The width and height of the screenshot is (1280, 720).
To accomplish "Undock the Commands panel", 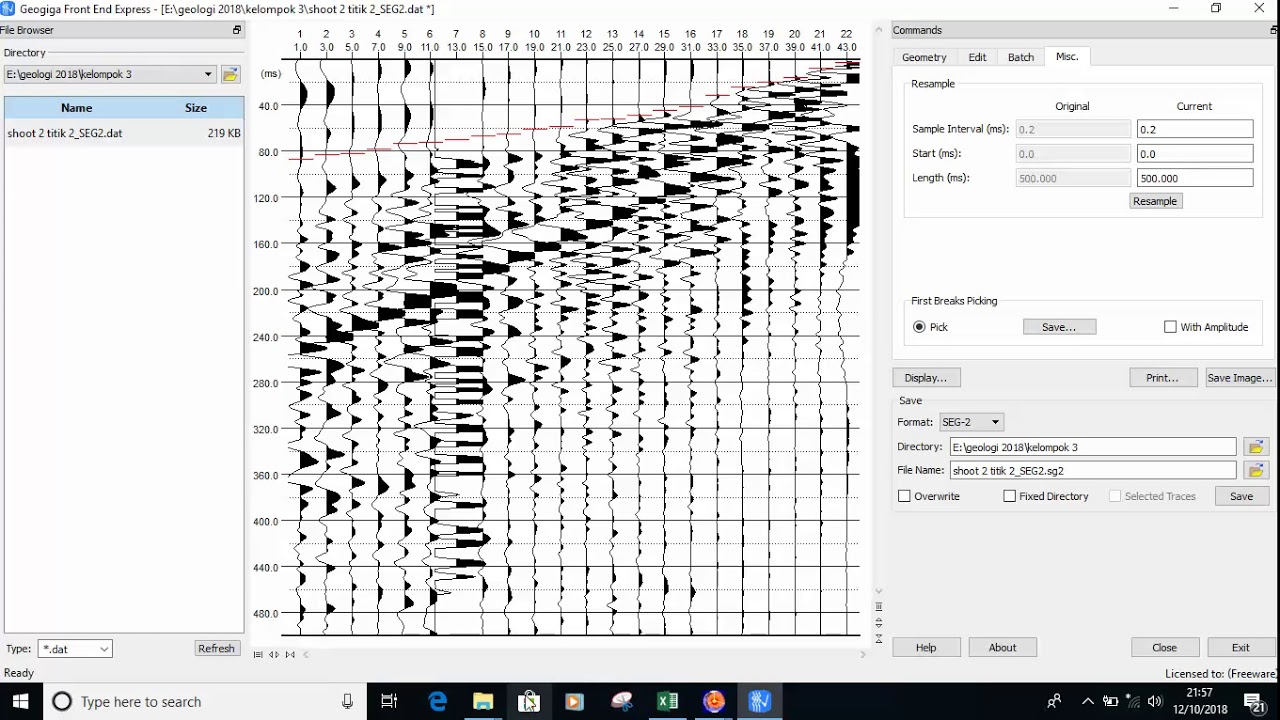I will point(1274,31).
